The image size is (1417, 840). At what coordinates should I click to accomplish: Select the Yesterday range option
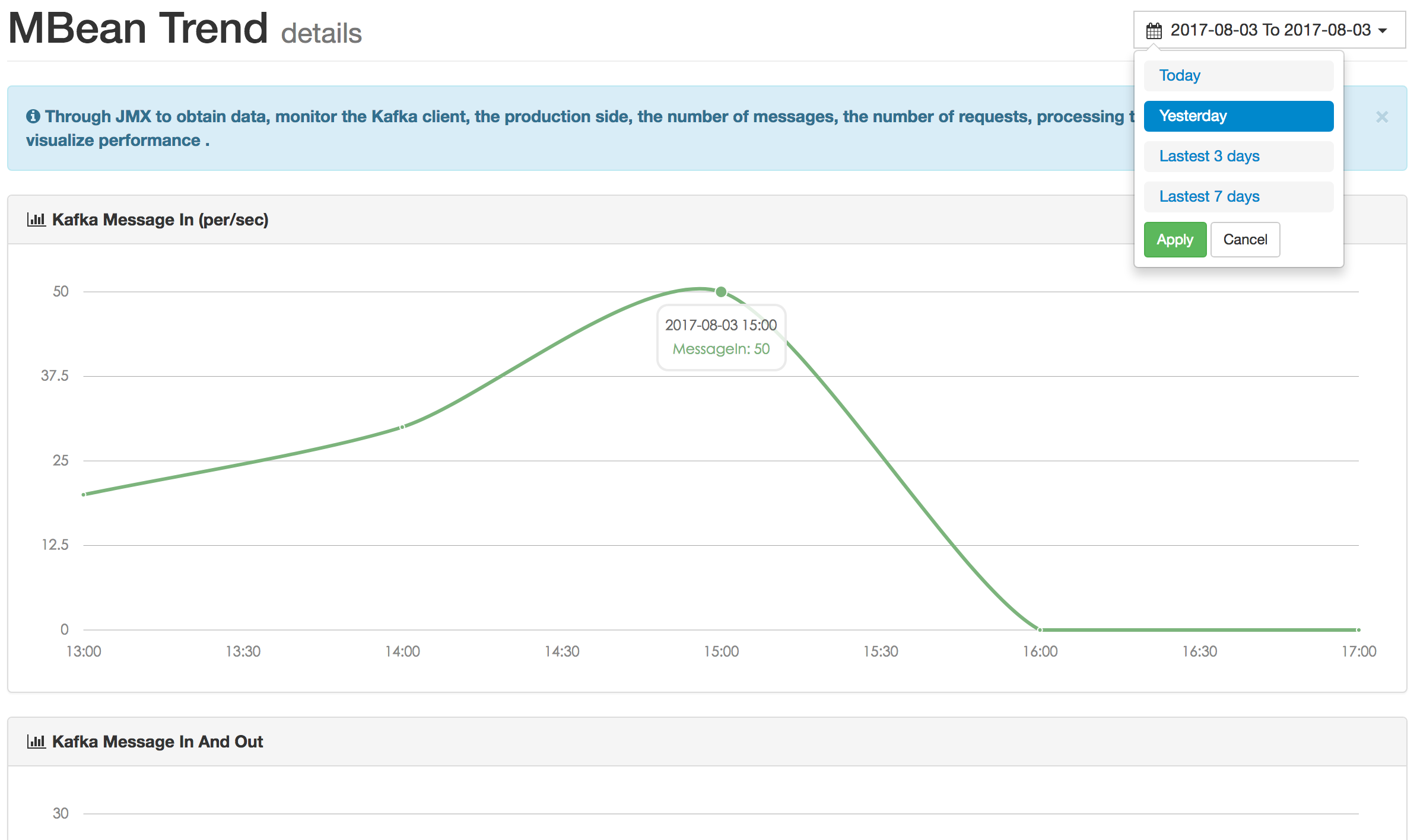click(1238, 116)
